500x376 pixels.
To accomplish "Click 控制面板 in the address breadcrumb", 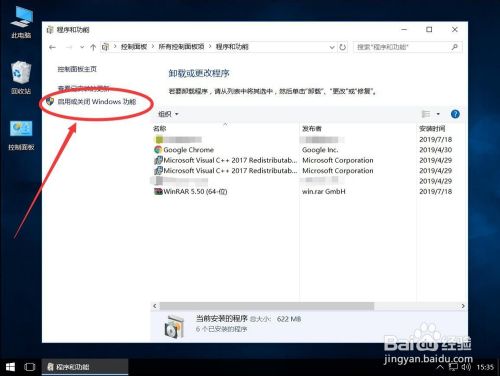I will 134,47.
